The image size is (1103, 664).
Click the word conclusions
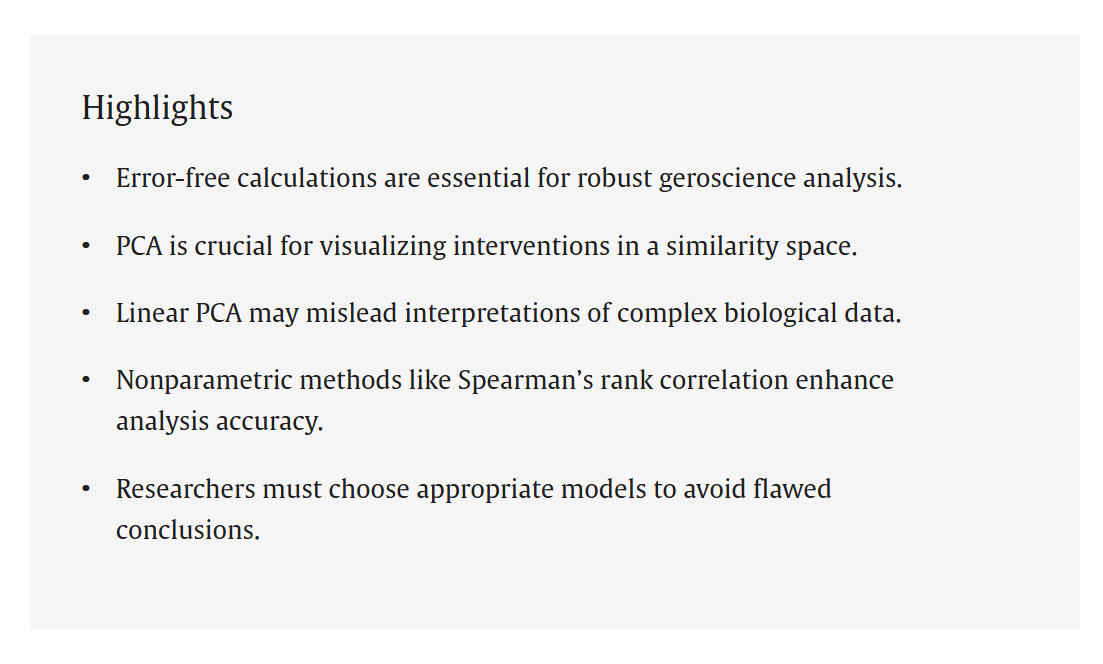point(188,530)
